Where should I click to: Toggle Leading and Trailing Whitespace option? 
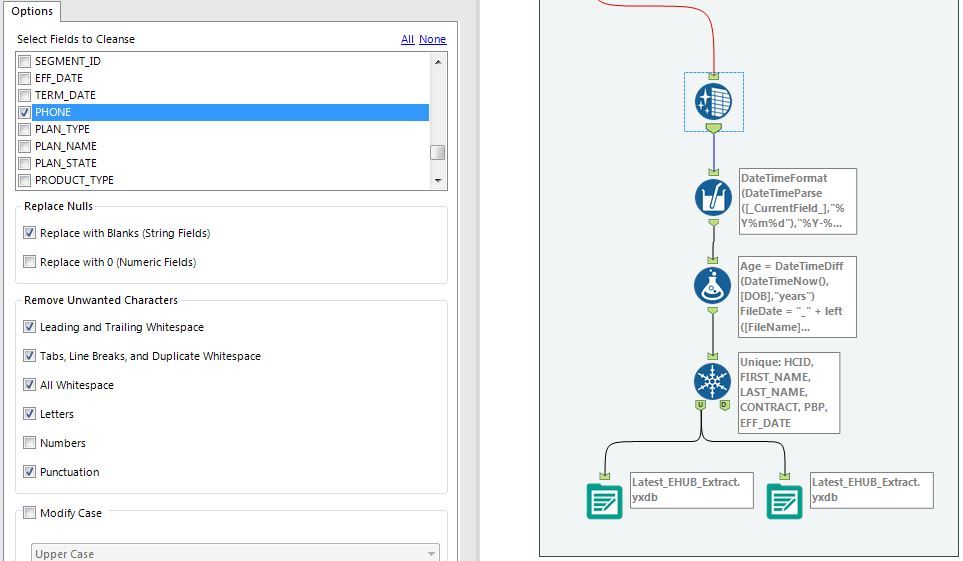[x=29, y=327]
